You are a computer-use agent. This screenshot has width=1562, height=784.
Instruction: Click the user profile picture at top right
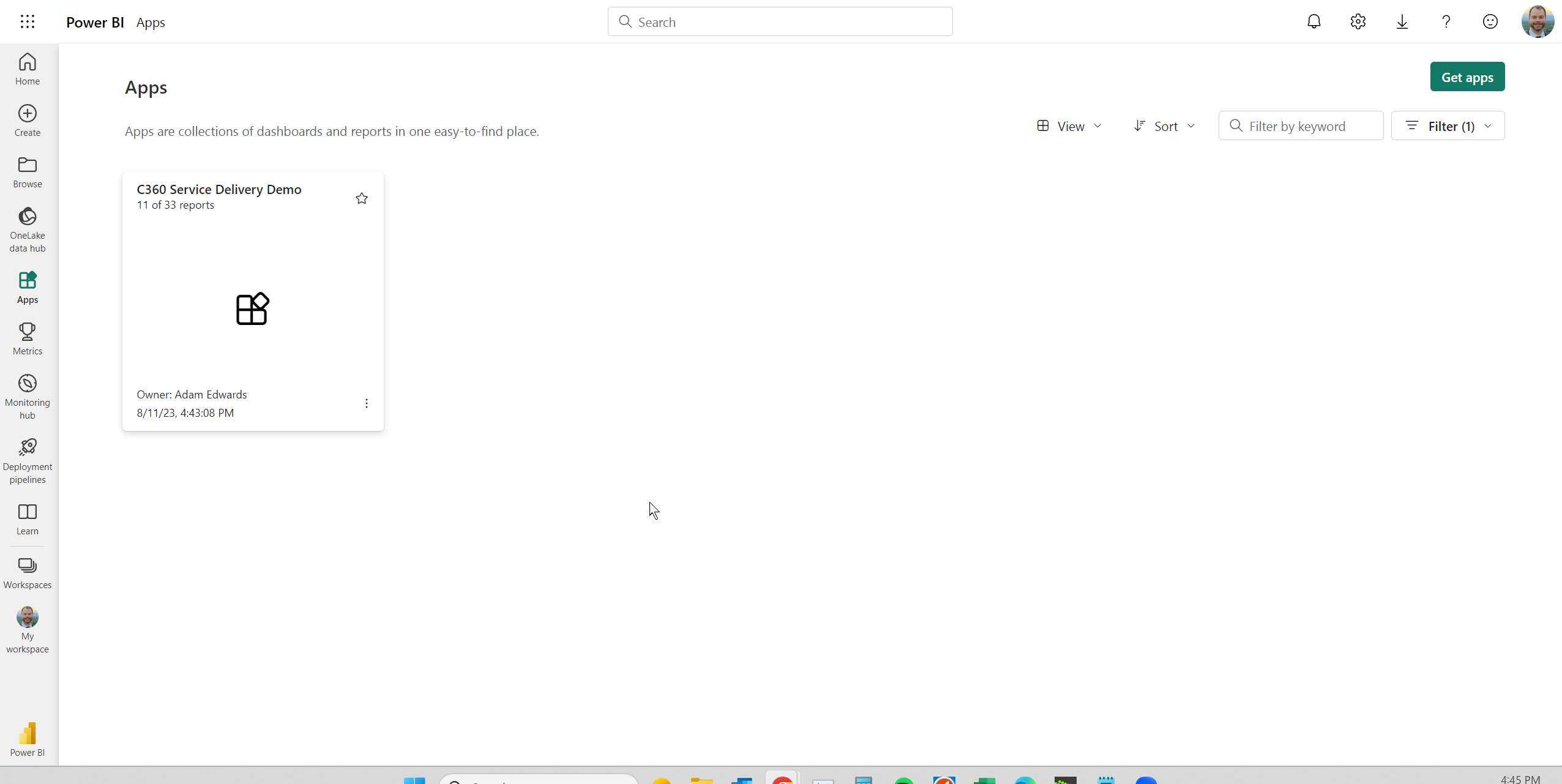pos(1537,22)
